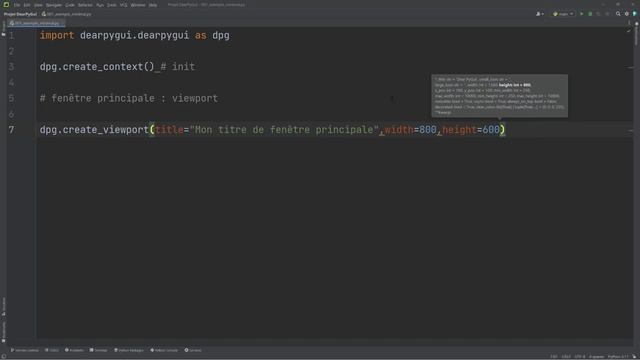Click the string "Mon titre de fenêtre principale"
The height and width of the screenshot is (360, 640).
click(284, 130)
